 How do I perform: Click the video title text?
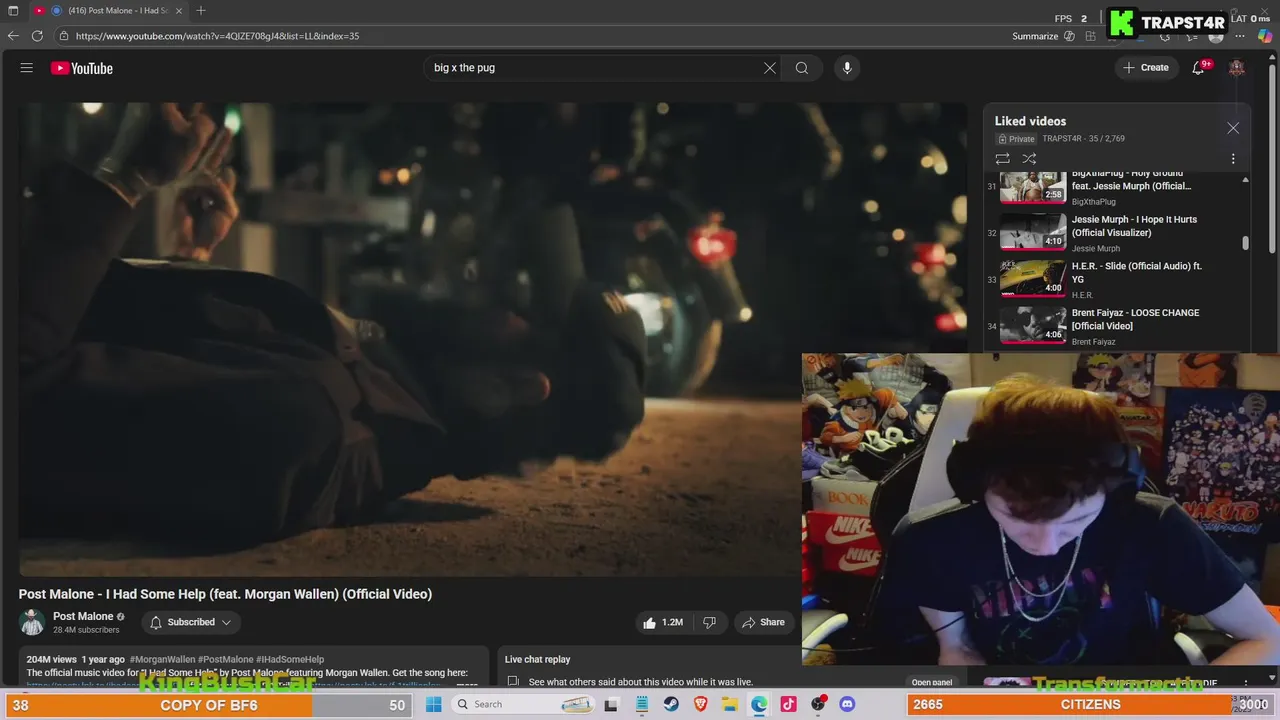tap(225, 594)
